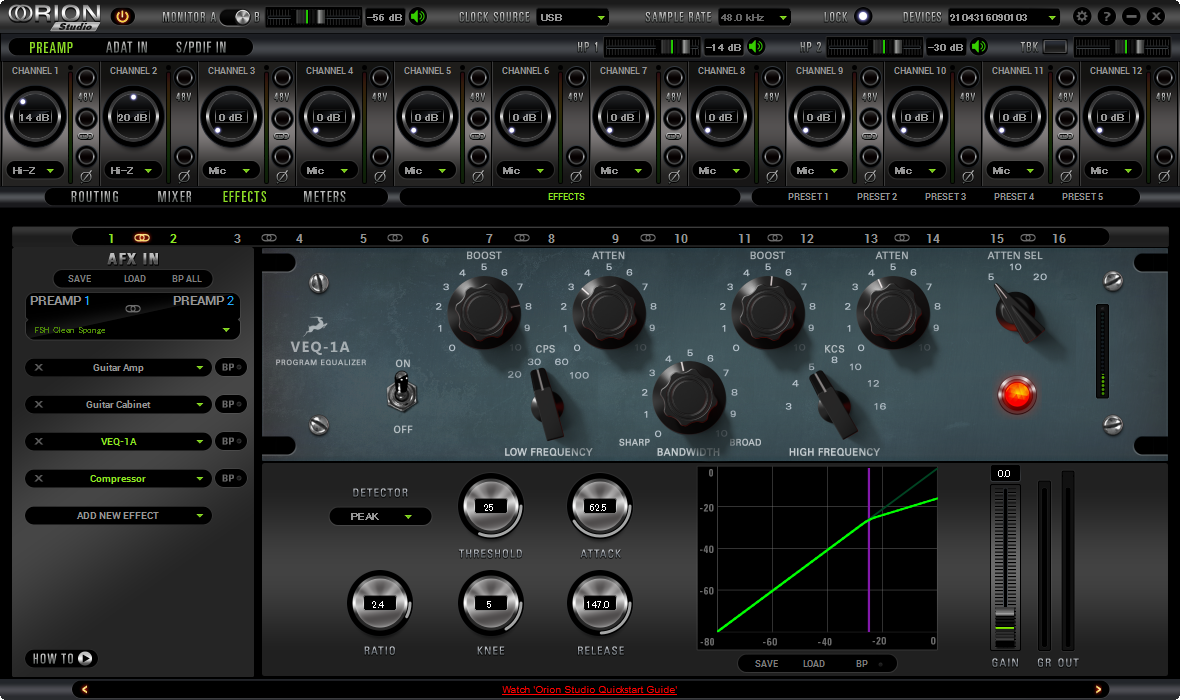Flip the VEQ-1A On/Off toggle switch
Image resolution: width=1180 pixels, height=700 pixels.
point(403,390)
